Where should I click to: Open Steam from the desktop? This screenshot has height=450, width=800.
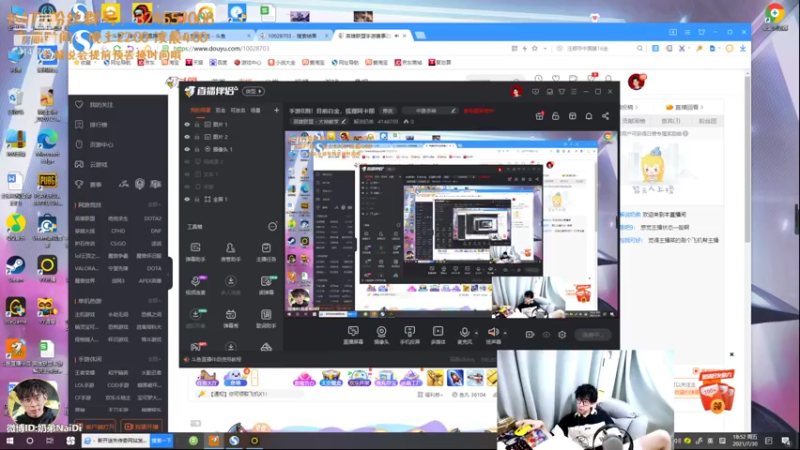click(16, 269)
